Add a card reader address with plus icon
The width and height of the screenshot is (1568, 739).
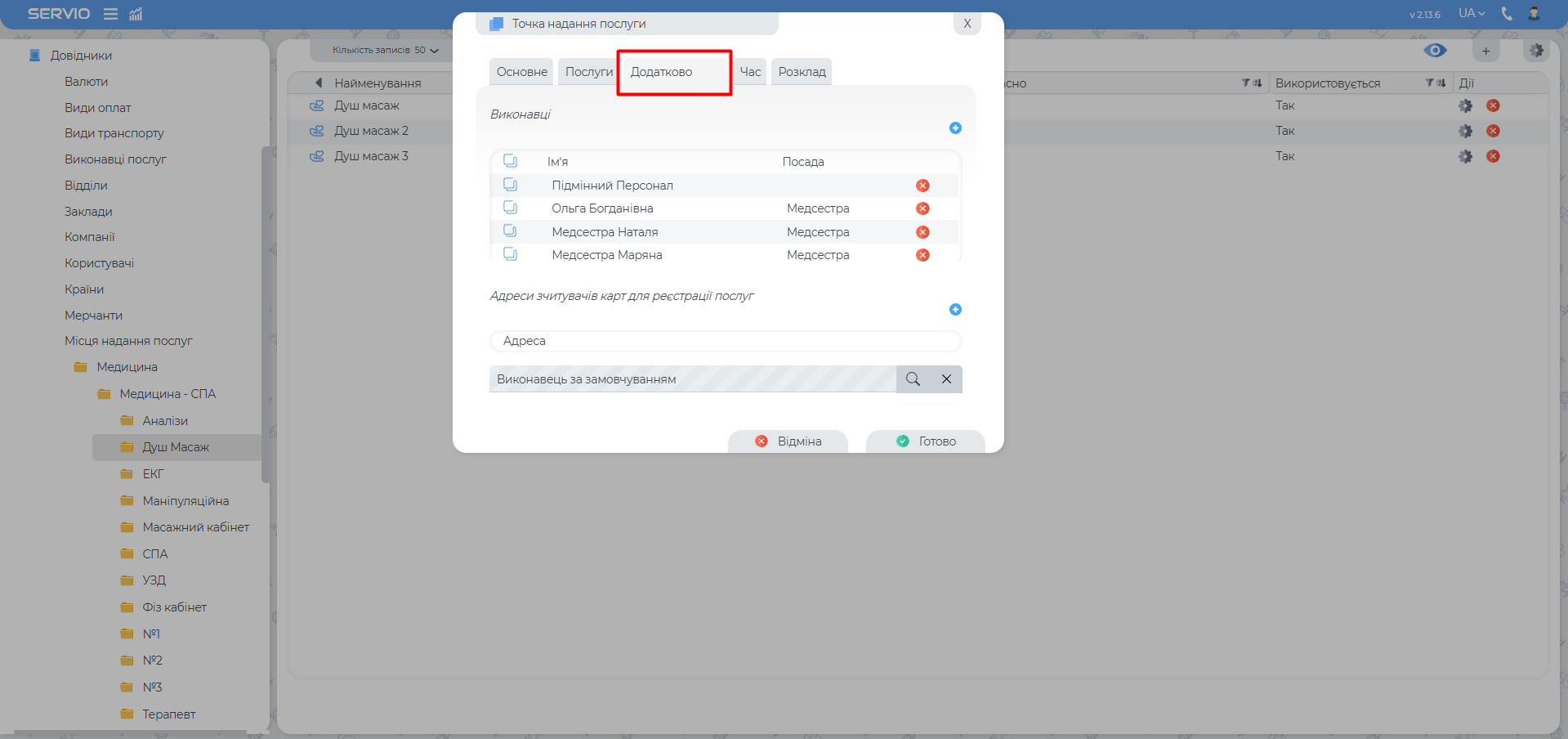pyautogui.click(x=955, y=310)
